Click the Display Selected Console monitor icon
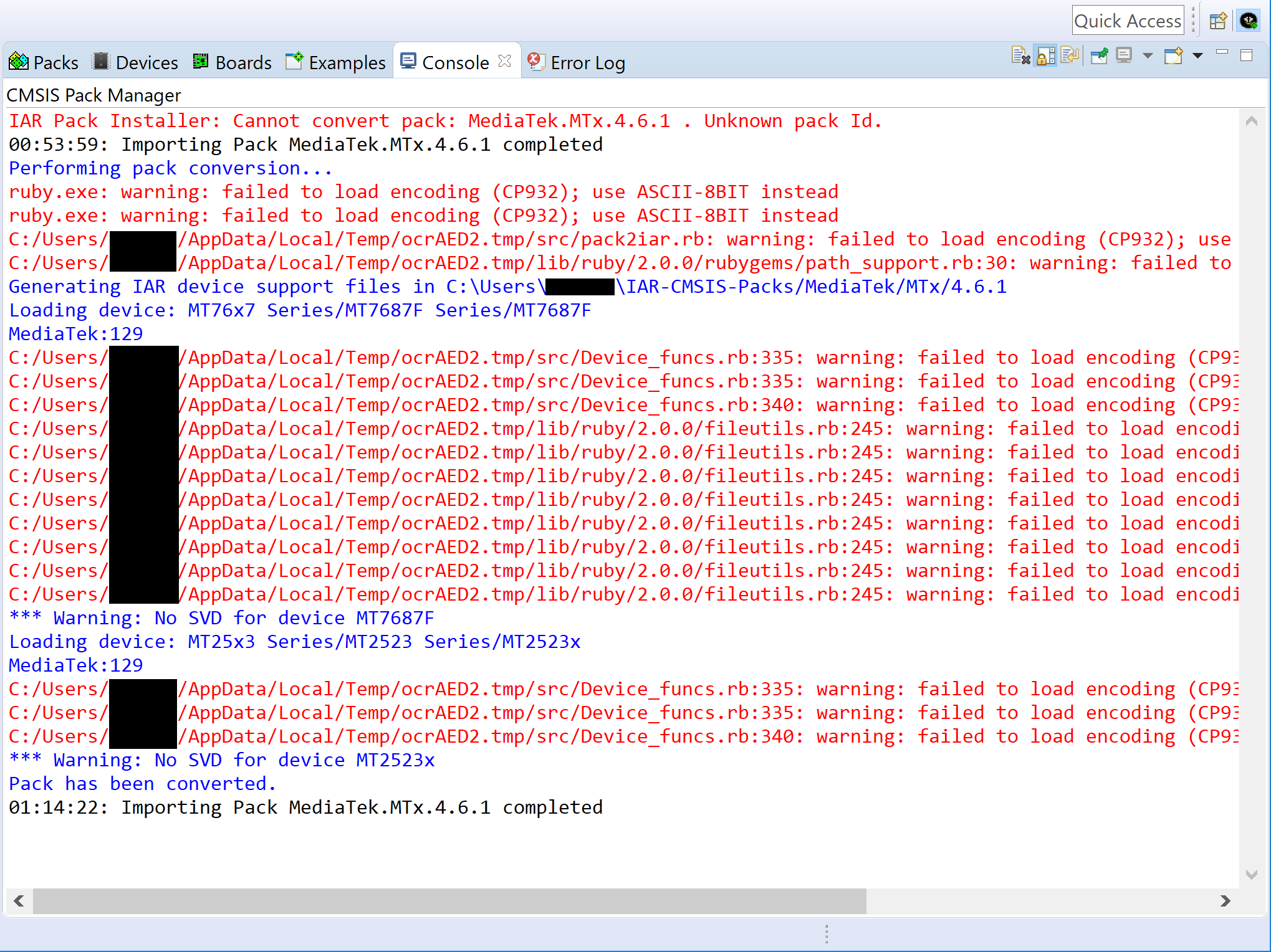This screenshot has width=1271, height=952. (1124, 55)
